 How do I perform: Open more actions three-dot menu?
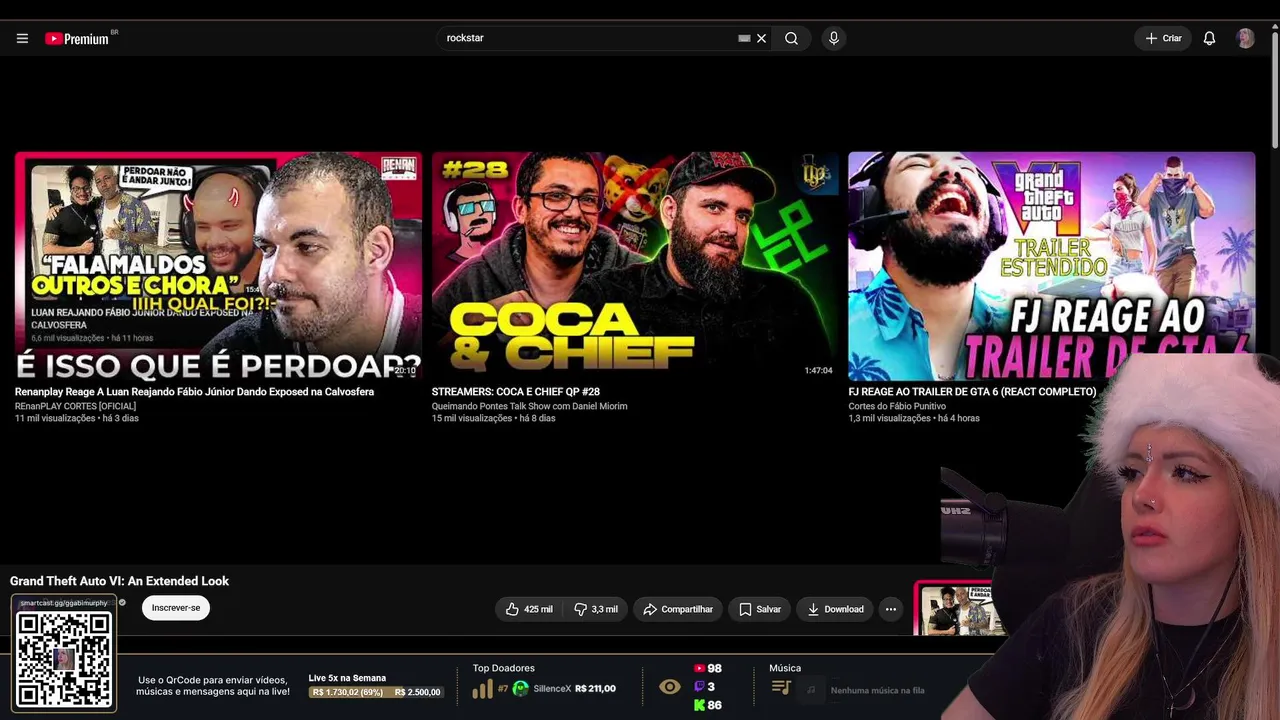point(891,609)
